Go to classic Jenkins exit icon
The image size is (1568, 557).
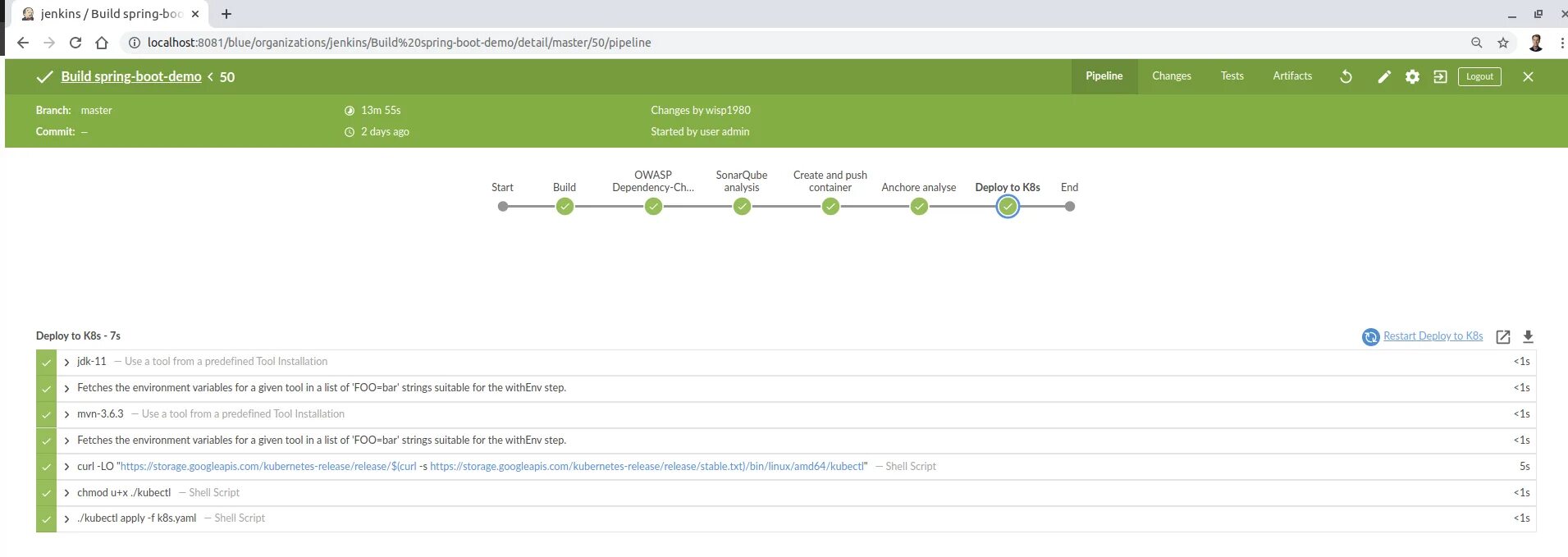tap(1440, 76)
